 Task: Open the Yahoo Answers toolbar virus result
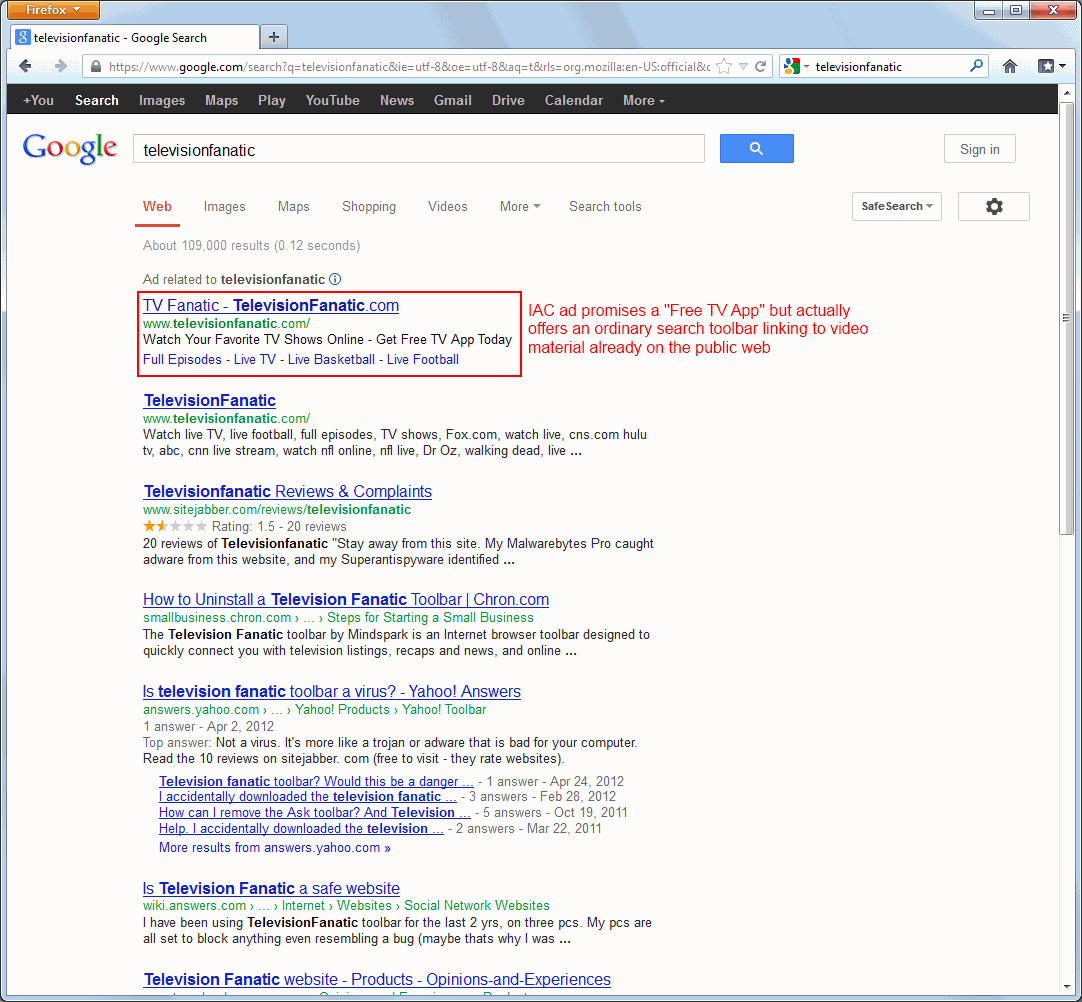(x=331, y=691)
